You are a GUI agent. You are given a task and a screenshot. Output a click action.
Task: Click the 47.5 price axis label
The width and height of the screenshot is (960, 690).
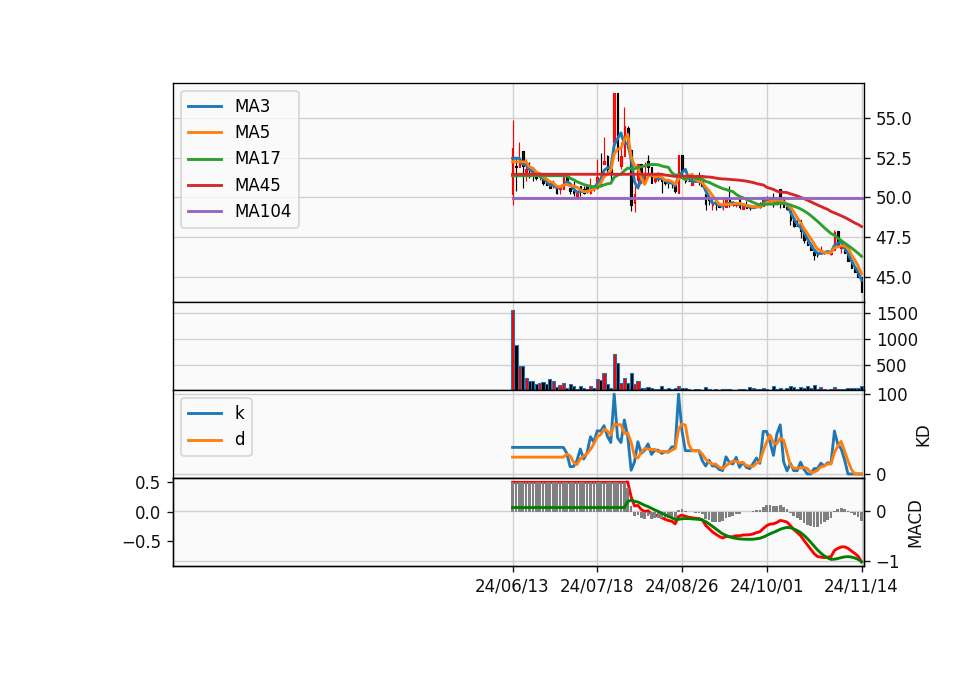tap(893, 238)
